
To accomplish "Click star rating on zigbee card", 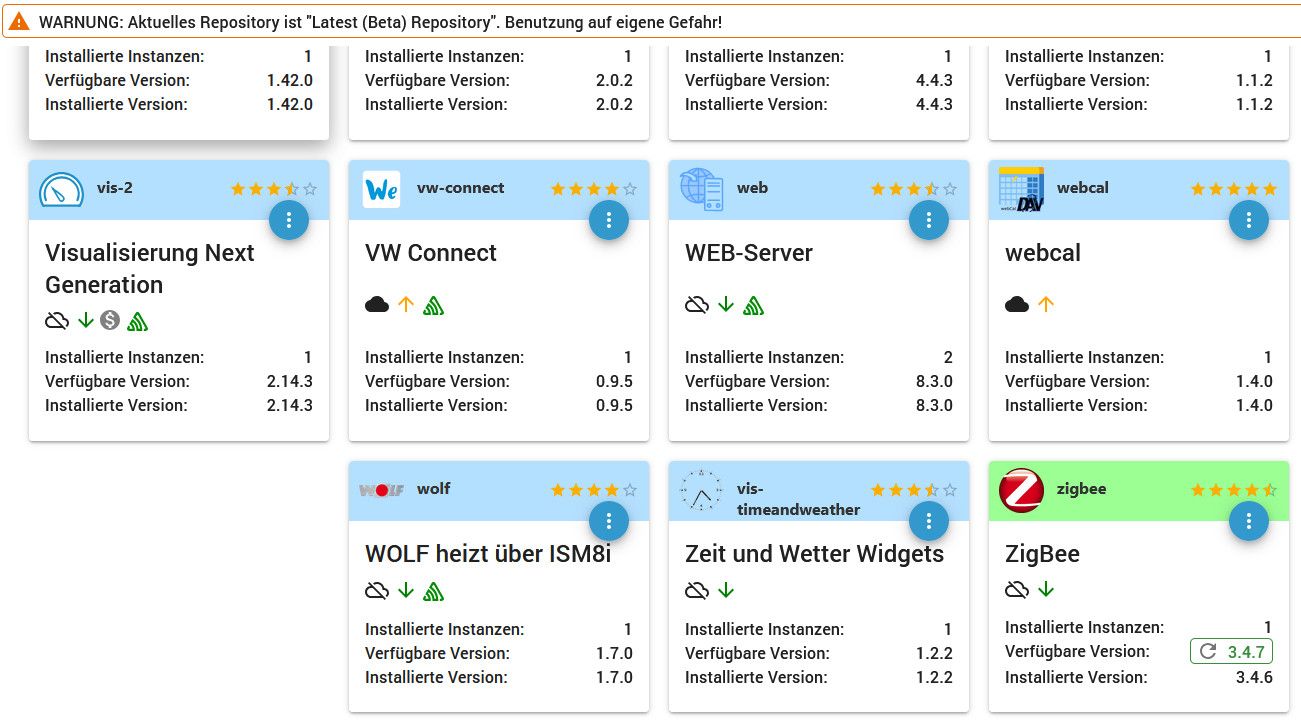I will (x=1234, y=490).
